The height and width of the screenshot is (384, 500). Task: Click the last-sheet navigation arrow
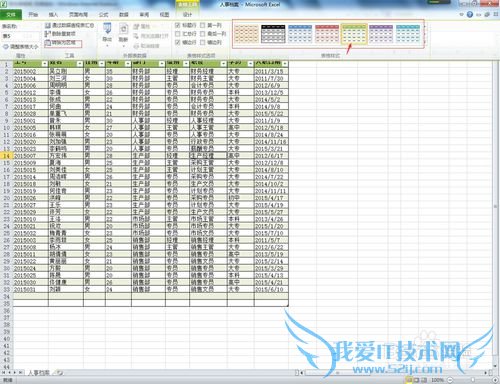(x=20, y=373)
